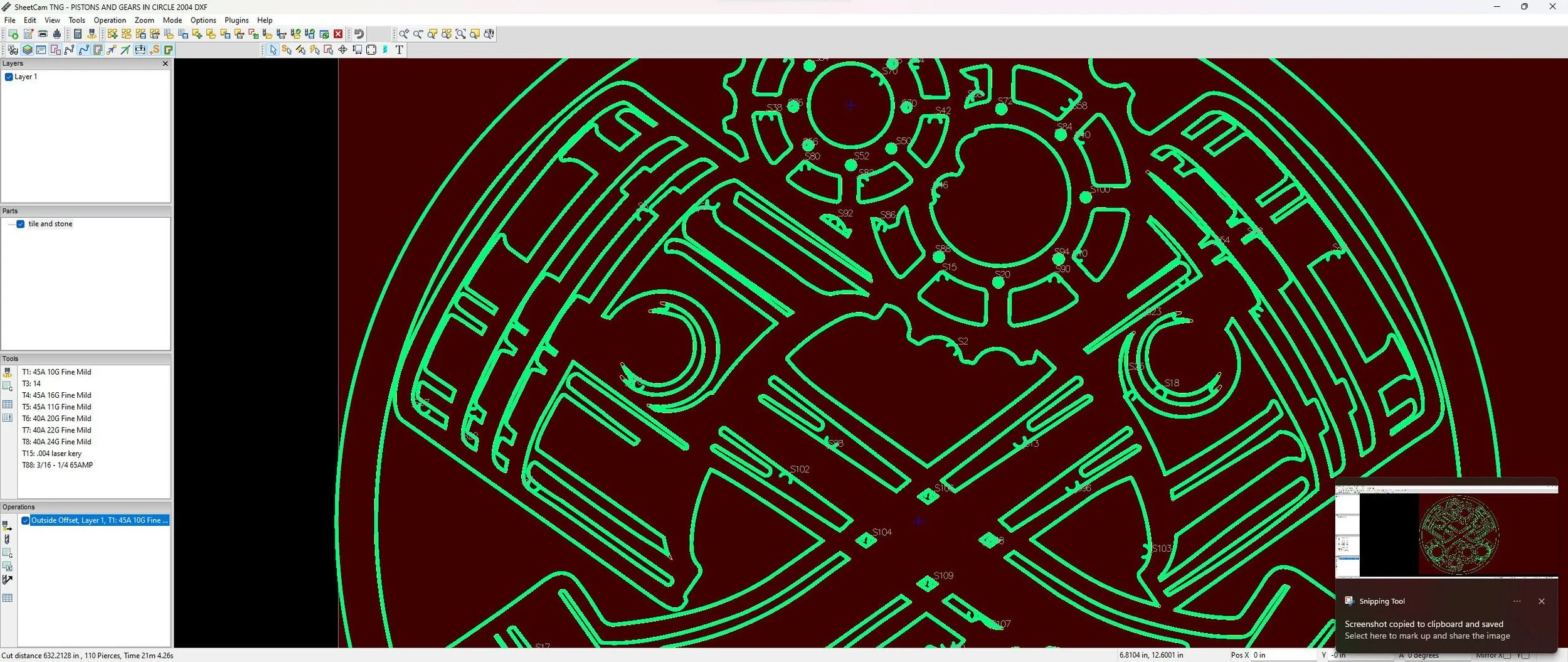The width and height of the screenshot is (1568, 662).
Task: Dismiss the Snipping Tool notification
Action: pyautogui.click(x=1541, y=601)
